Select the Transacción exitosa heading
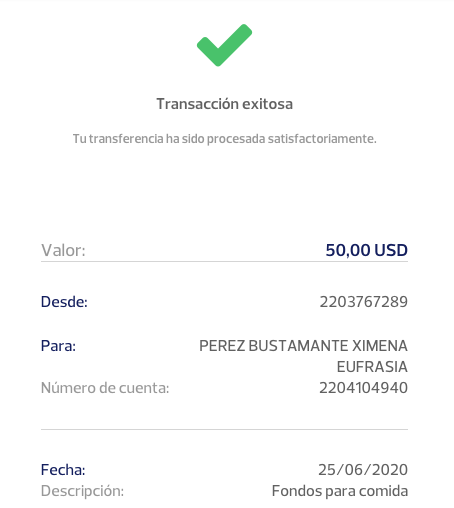 [x=225, y=104]
